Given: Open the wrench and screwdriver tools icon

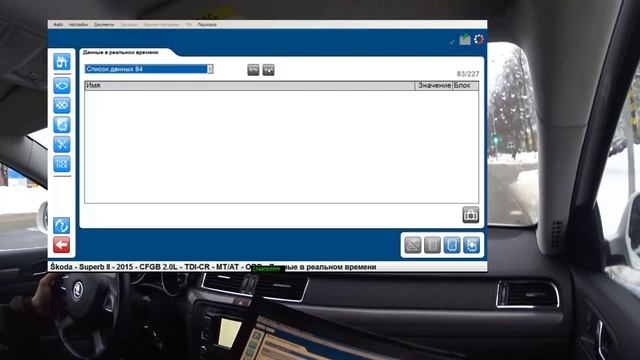Looking at the screenshot, I should [x=62, y=144].
